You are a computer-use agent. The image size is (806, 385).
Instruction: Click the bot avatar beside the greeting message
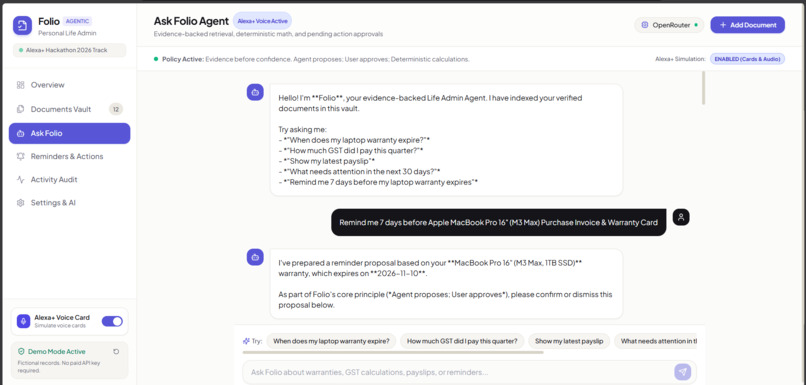point(255,93)
